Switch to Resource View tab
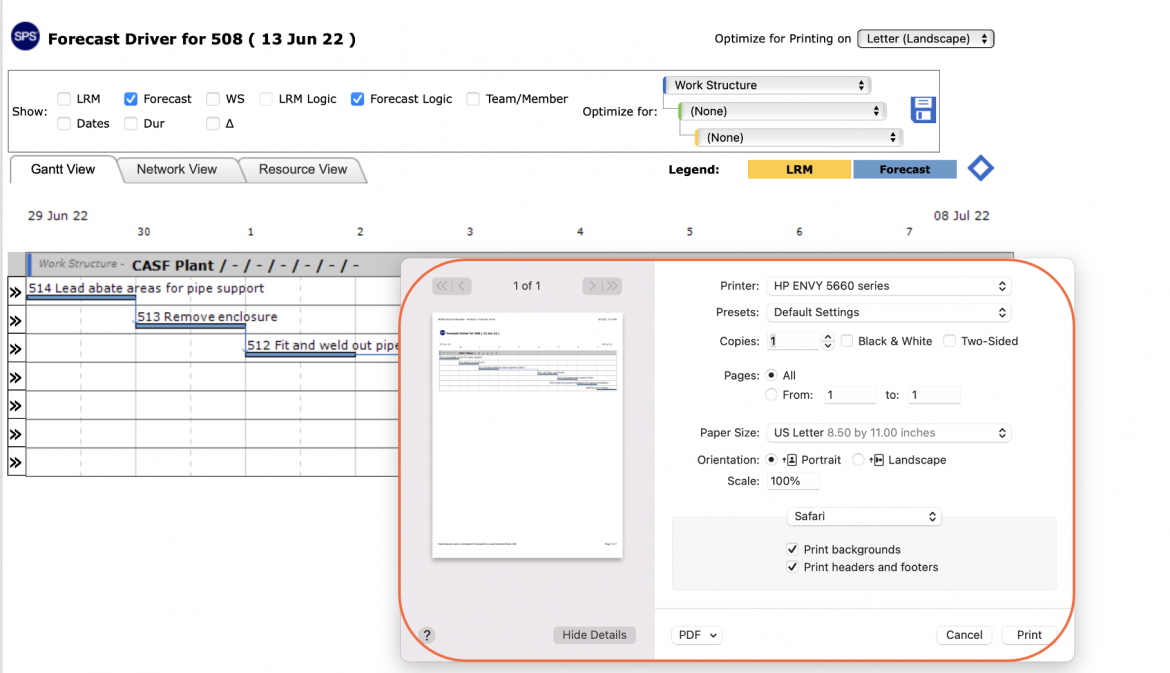The image size is (1170, 673). (303, 169)
